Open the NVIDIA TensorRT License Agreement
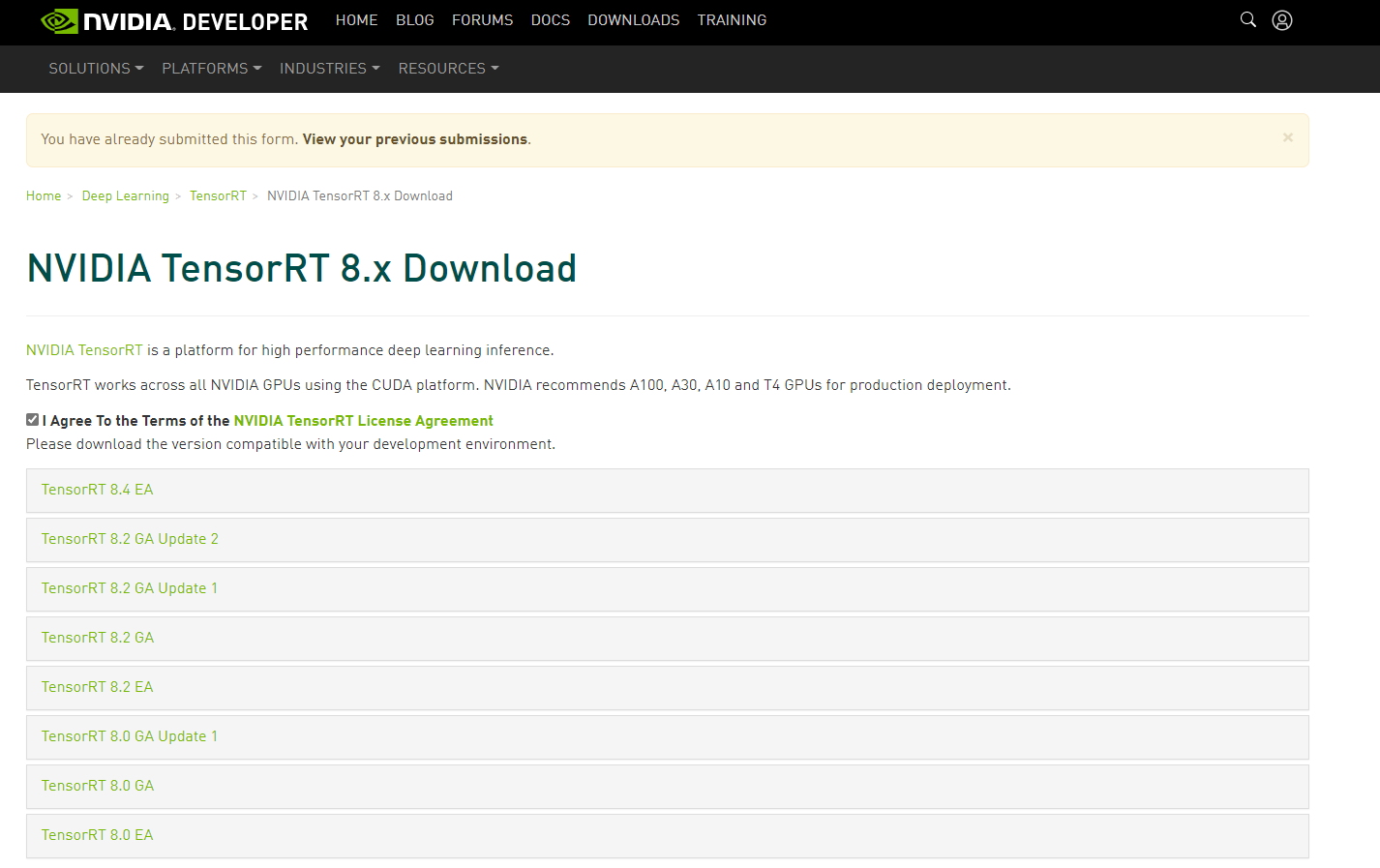 [x=362, y=420]
